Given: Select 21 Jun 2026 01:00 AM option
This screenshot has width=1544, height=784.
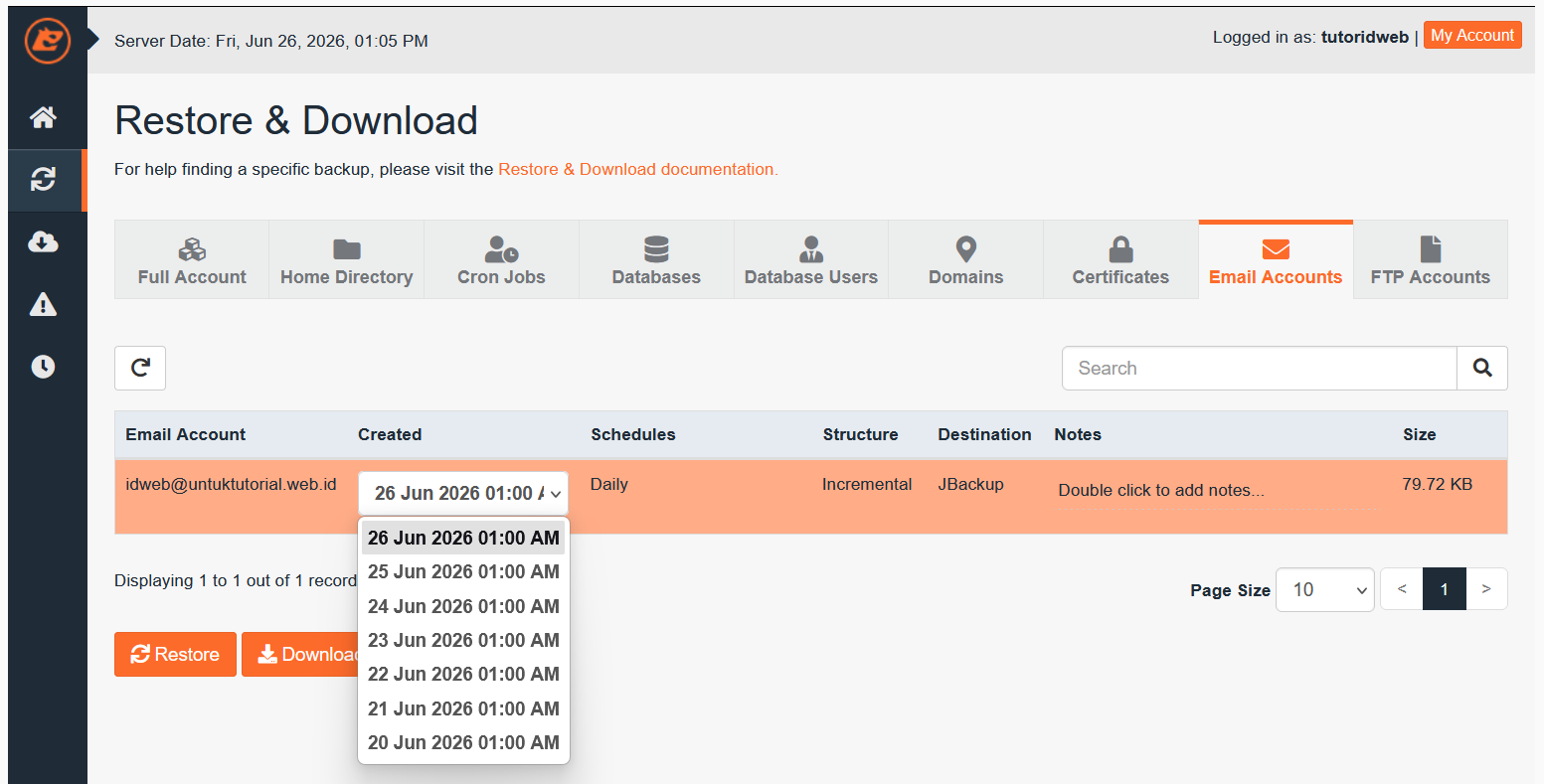Looking at the screenshot, I should (463, 708).
